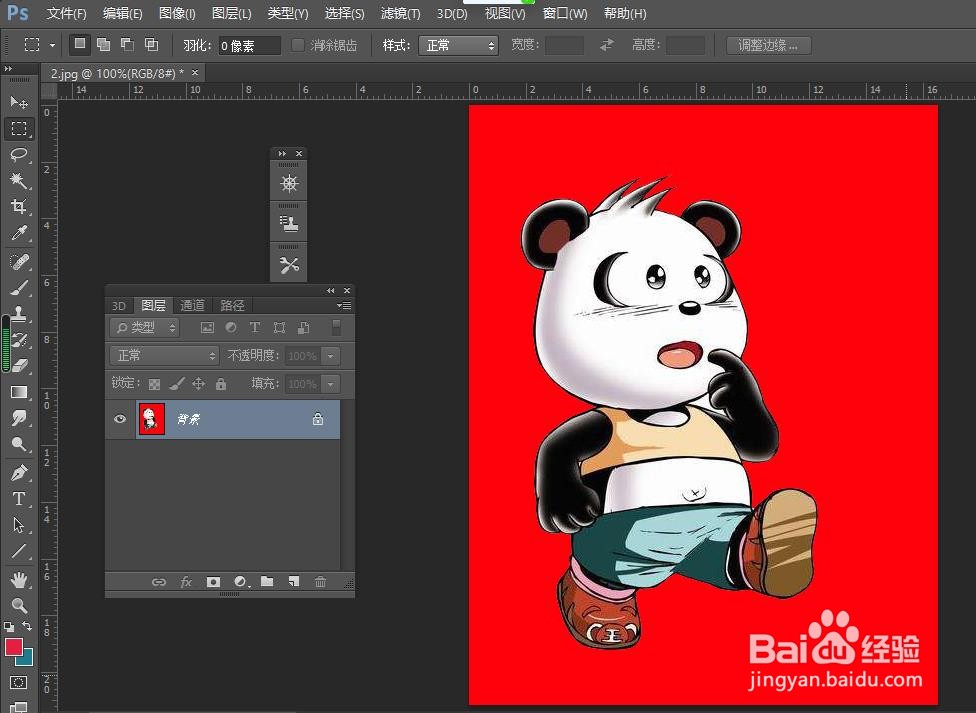
Task: Delete layer with trash icon
Action: (x=320, y=582)
